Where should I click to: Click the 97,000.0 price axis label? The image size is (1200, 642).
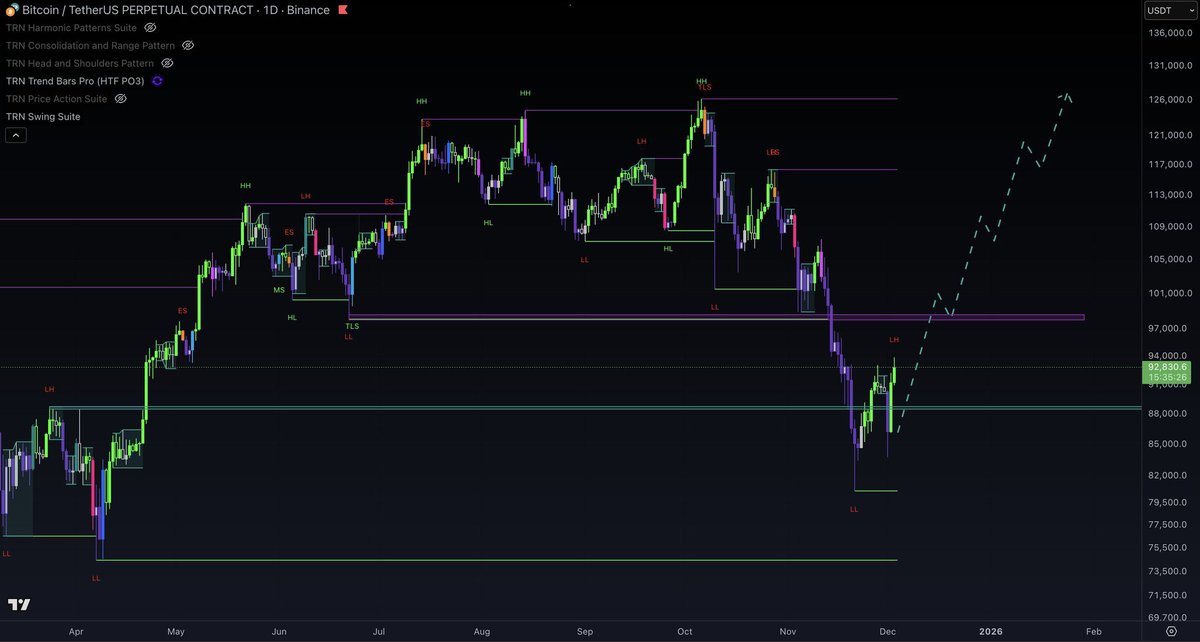(x=1170, y=329)
